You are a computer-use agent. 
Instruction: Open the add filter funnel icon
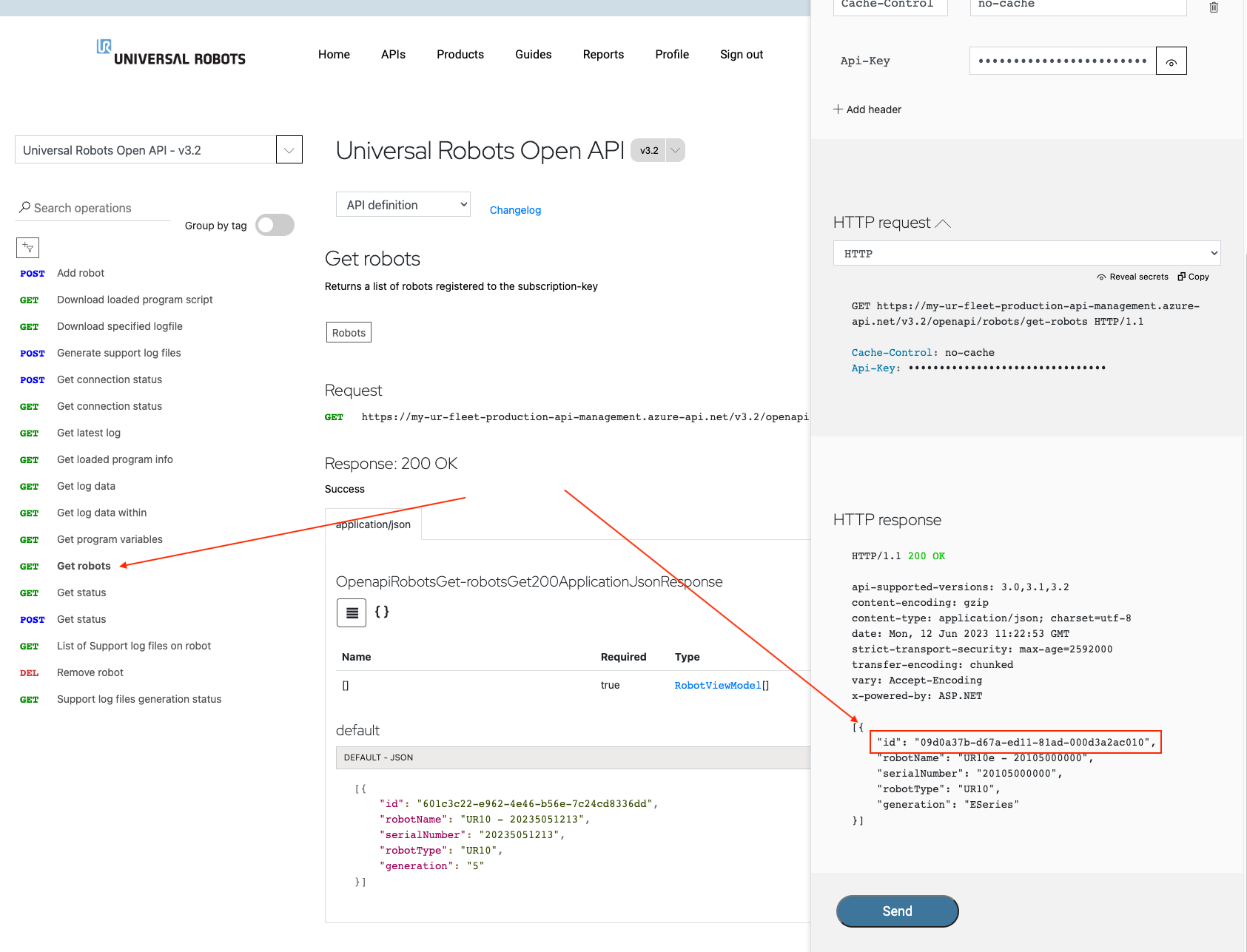pyautogui.click(x=28, y=248)
